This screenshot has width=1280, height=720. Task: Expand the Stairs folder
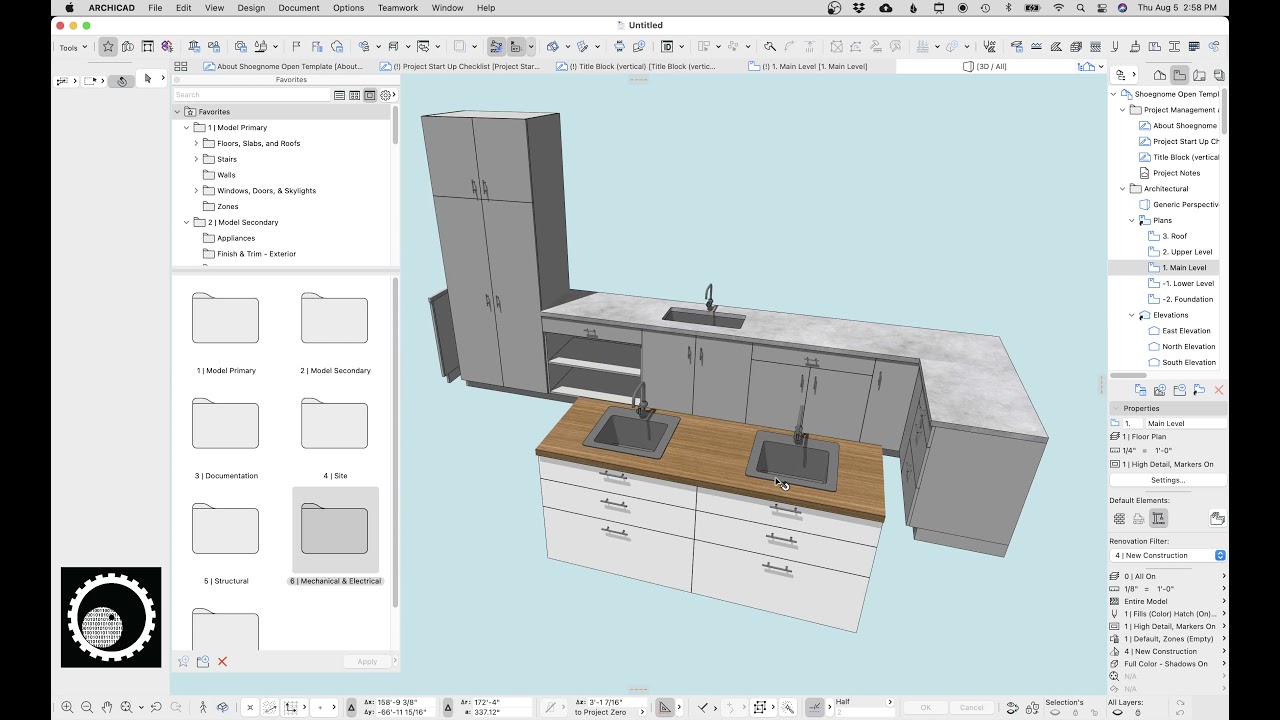click(x=196, y=159)
